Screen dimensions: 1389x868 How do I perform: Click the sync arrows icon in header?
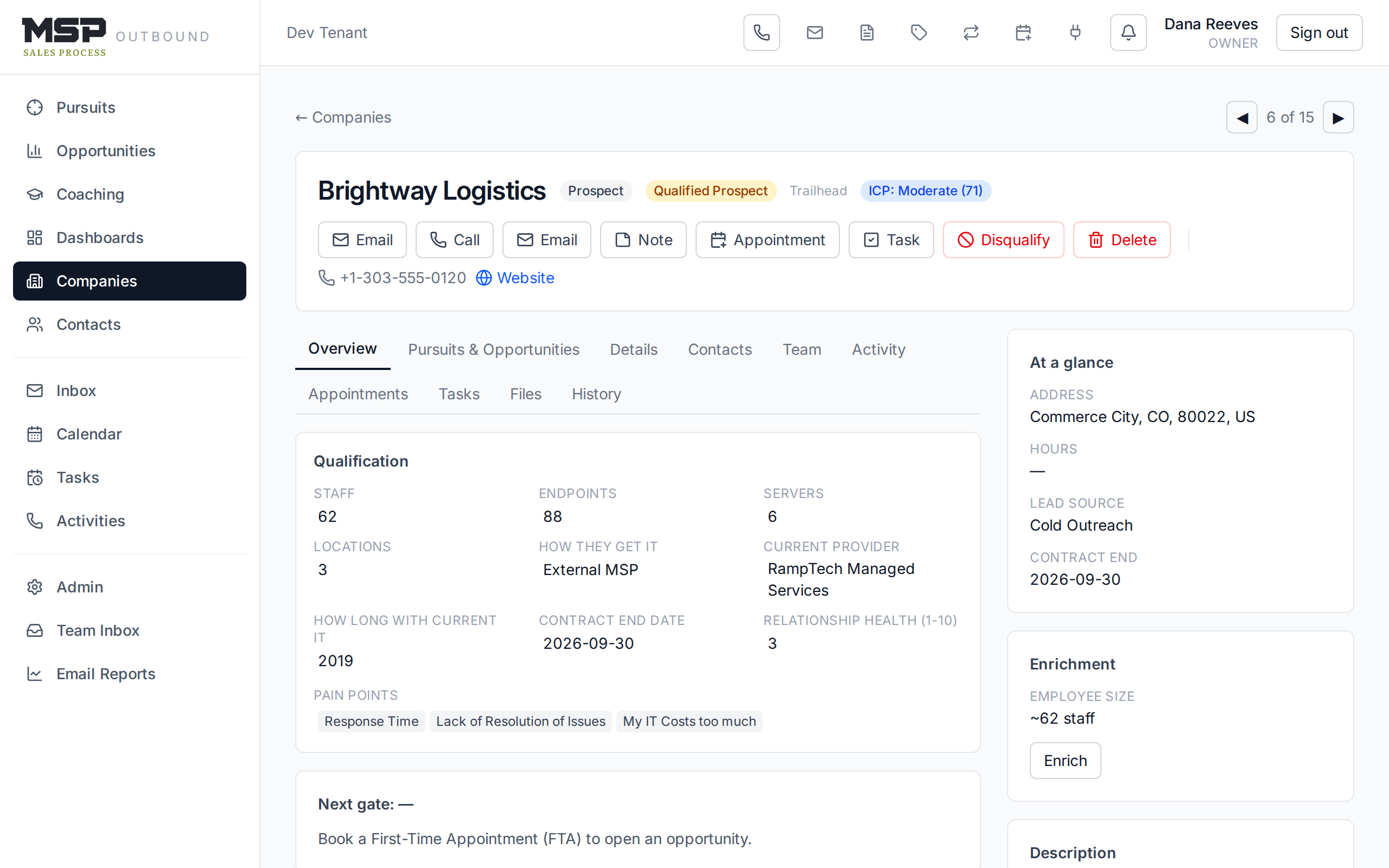point(971,33)
